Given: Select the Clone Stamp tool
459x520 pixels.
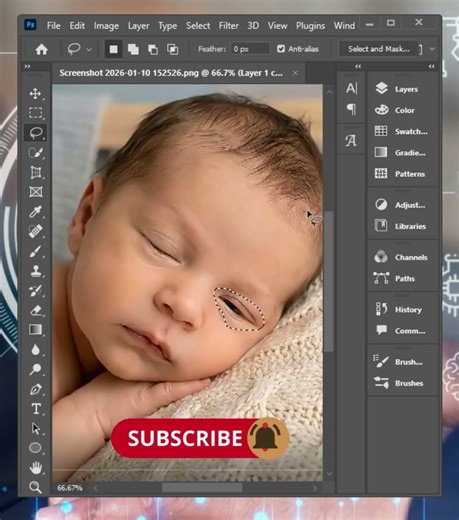Looking at the screenshot, I should pos(35,271).
